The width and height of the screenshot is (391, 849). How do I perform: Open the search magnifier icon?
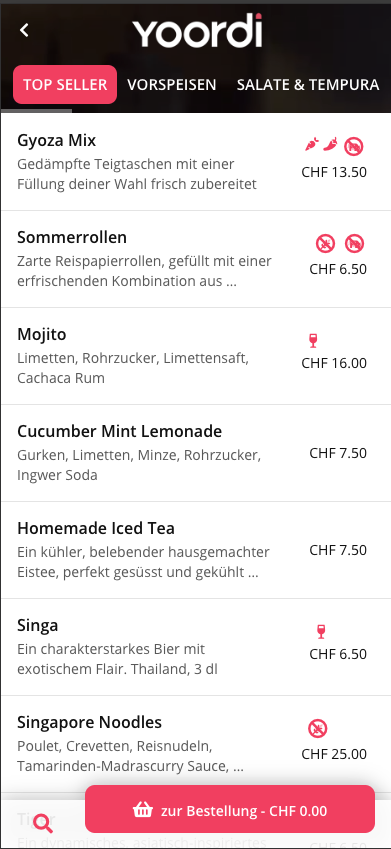(43, 823)
